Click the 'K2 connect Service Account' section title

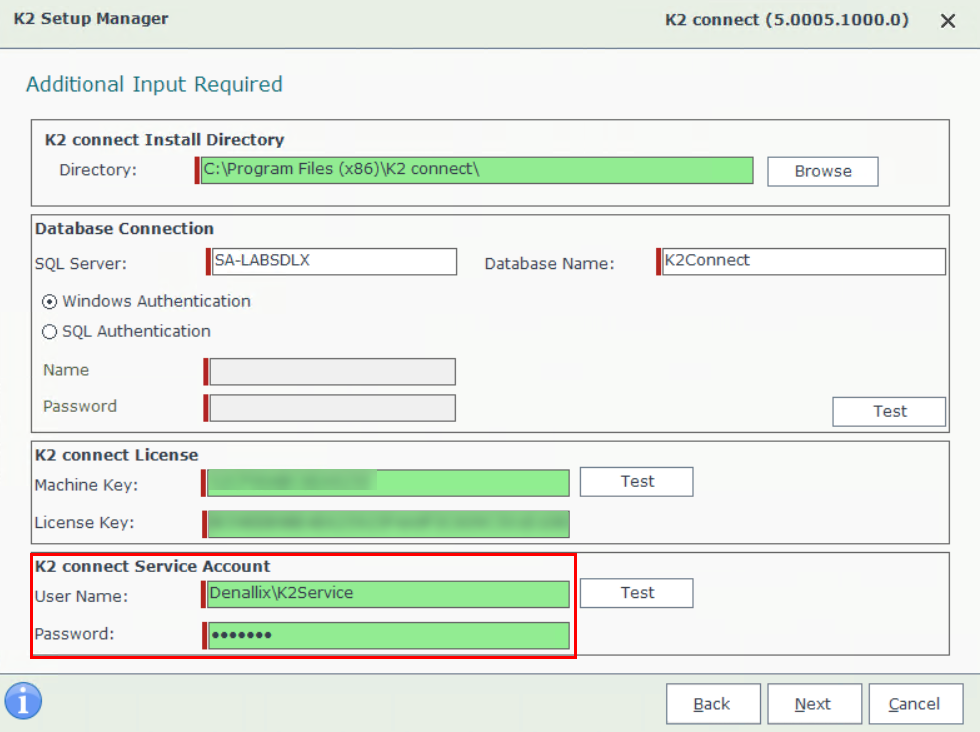click(152, 566)
